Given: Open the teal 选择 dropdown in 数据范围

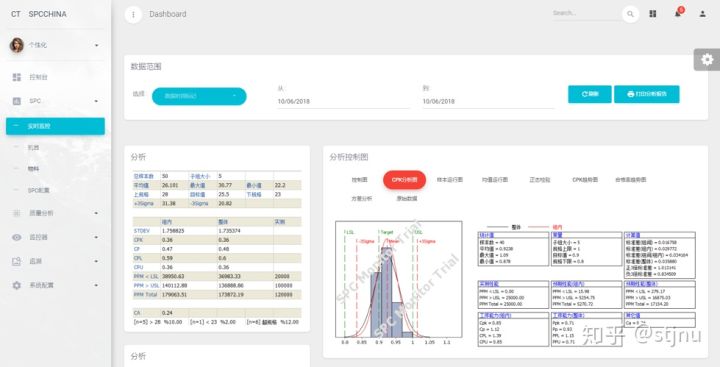Looking at the screenshot, I should pos(199,96).
